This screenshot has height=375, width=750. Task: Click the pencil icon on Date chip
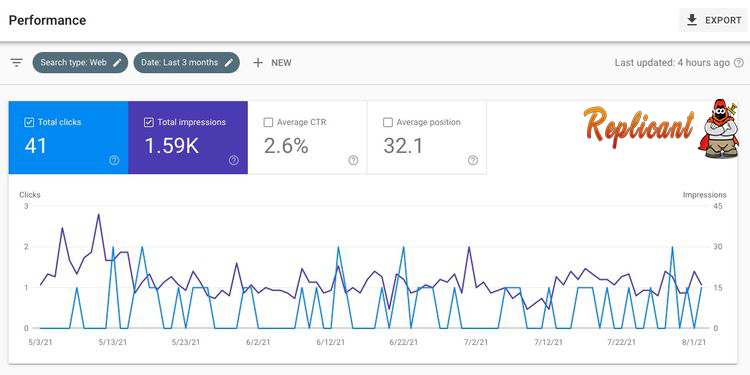(x=229, y=63)
